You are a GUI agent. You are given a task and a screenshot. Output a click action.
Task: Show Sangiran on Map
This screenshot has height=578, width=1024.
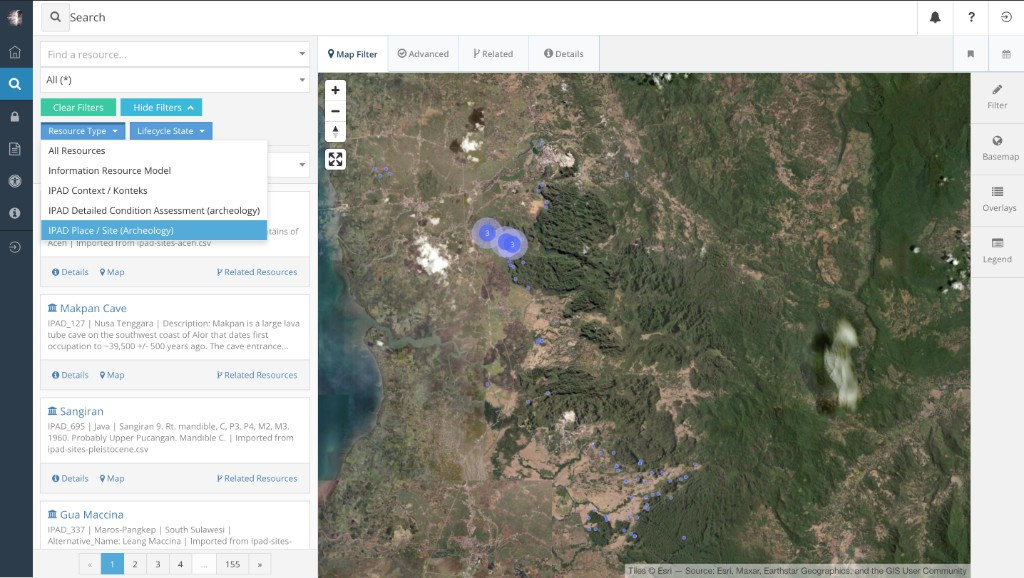(112, 478)
